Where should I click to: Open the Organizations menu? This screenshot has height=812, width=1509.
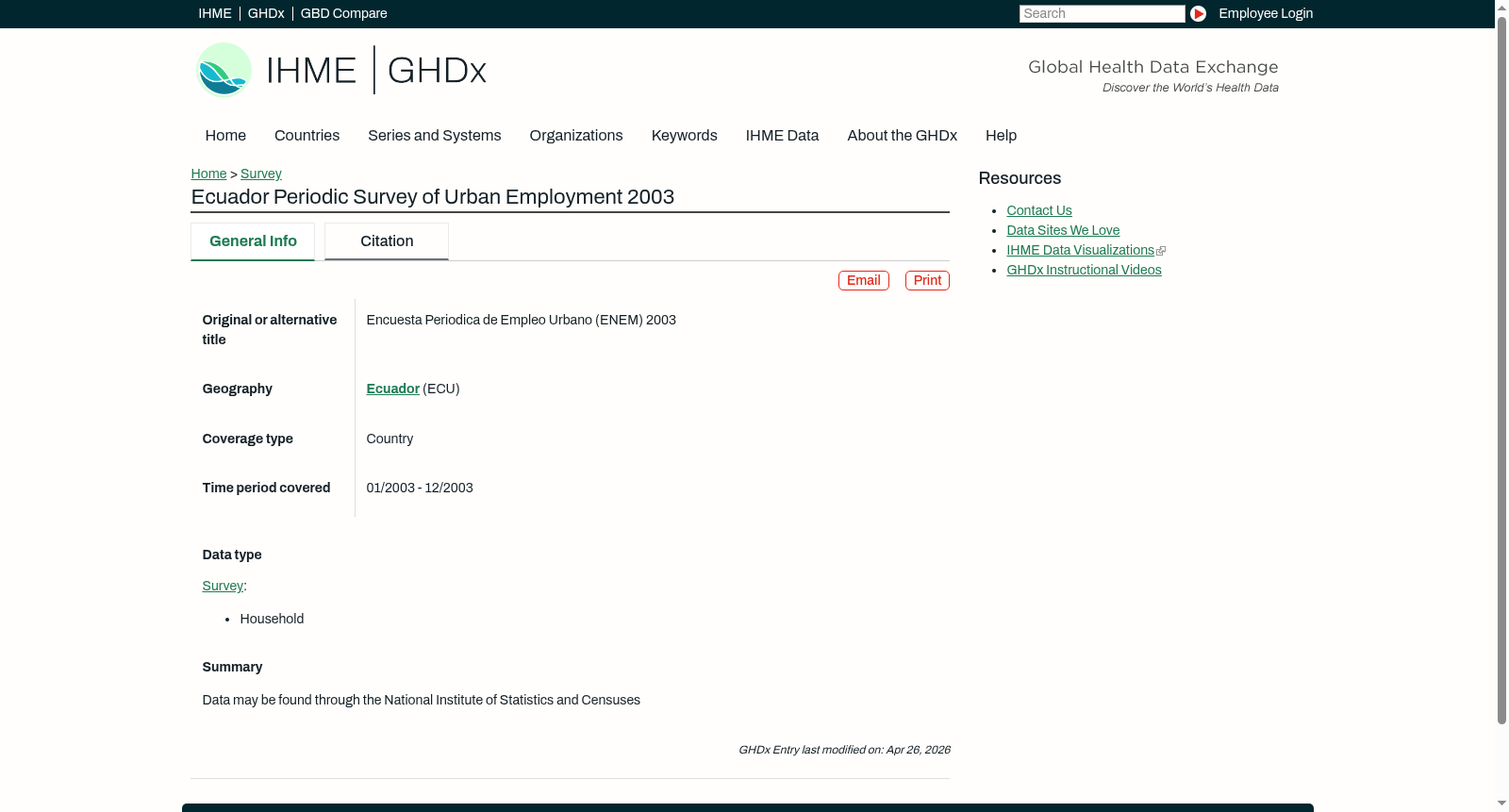(x=576, y=136)
